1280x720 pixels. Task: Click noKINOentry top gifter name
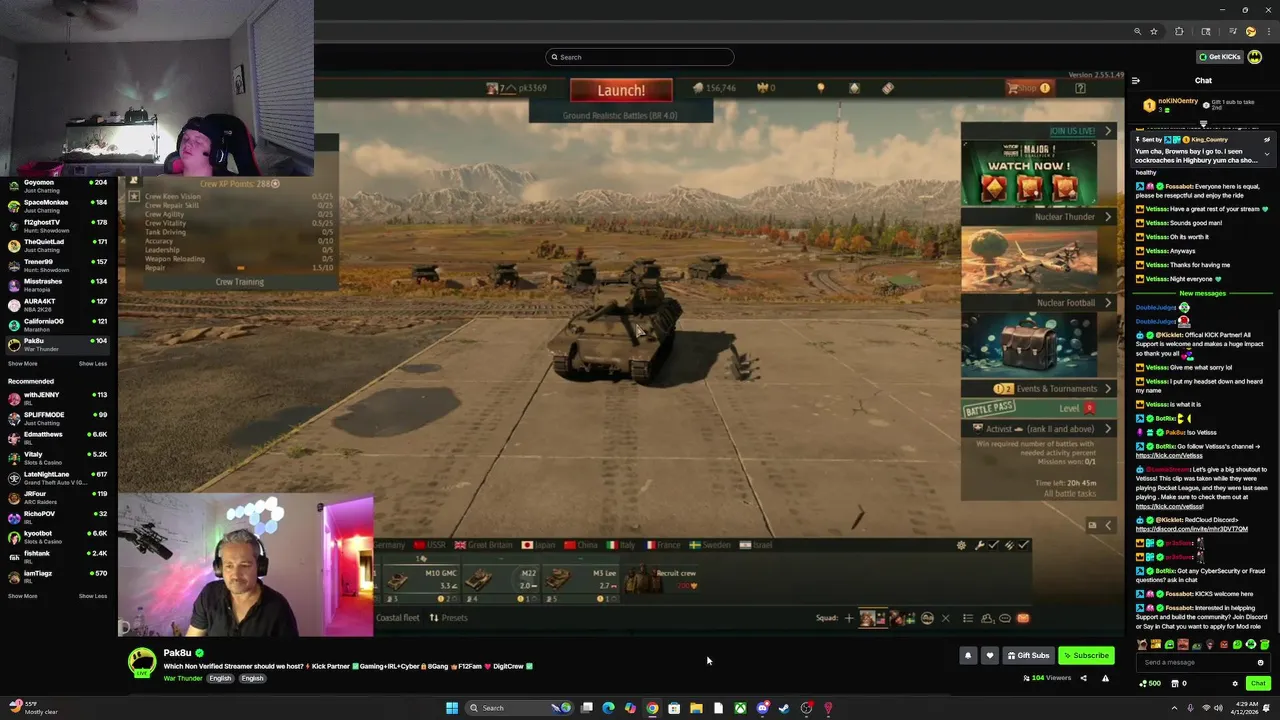1178,101
